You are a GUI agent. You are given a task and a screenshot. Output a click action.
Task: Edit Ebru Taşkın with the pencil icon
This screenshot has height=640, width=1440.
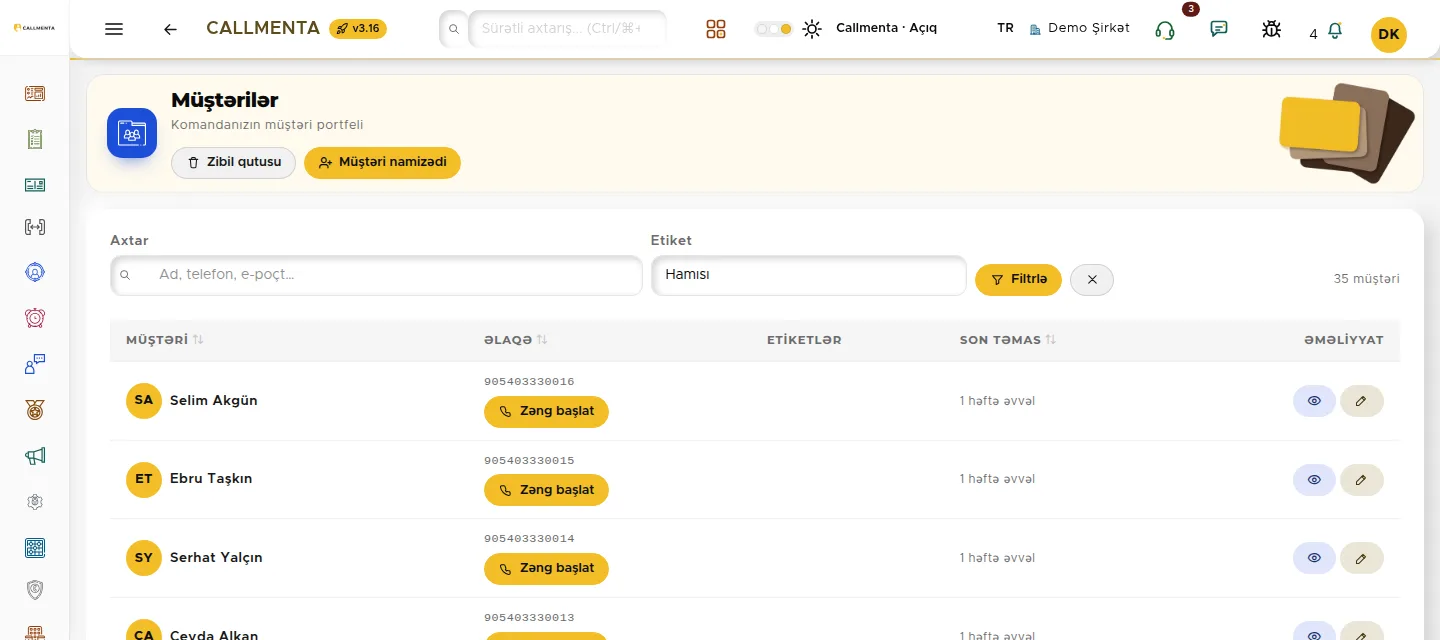point(1361,480)
